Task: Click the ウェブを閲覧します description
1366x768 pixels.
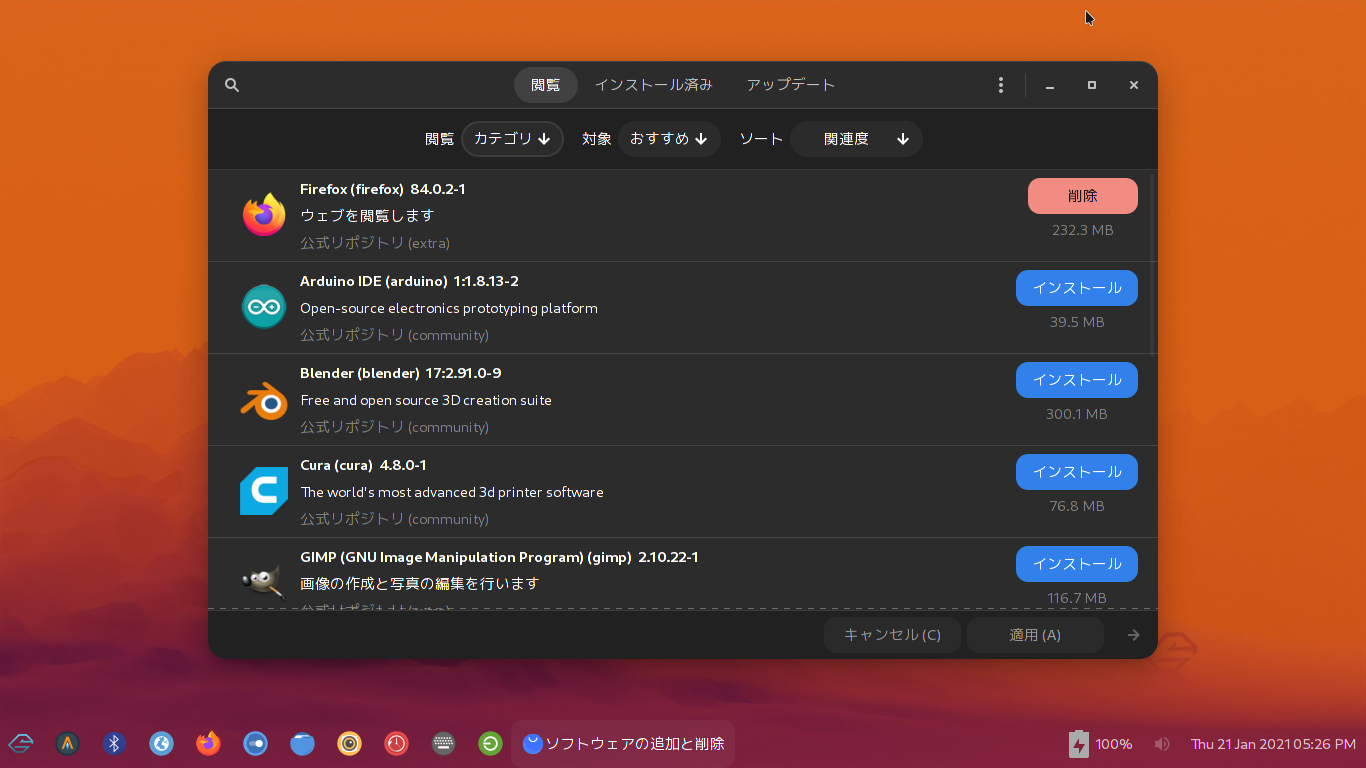Action: pos(367,216)
